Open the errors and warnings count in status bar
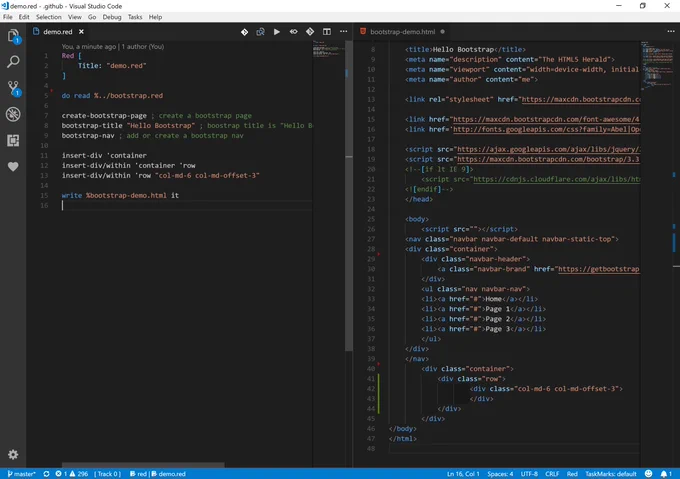The image size is (680, 479). pos(72,474)
